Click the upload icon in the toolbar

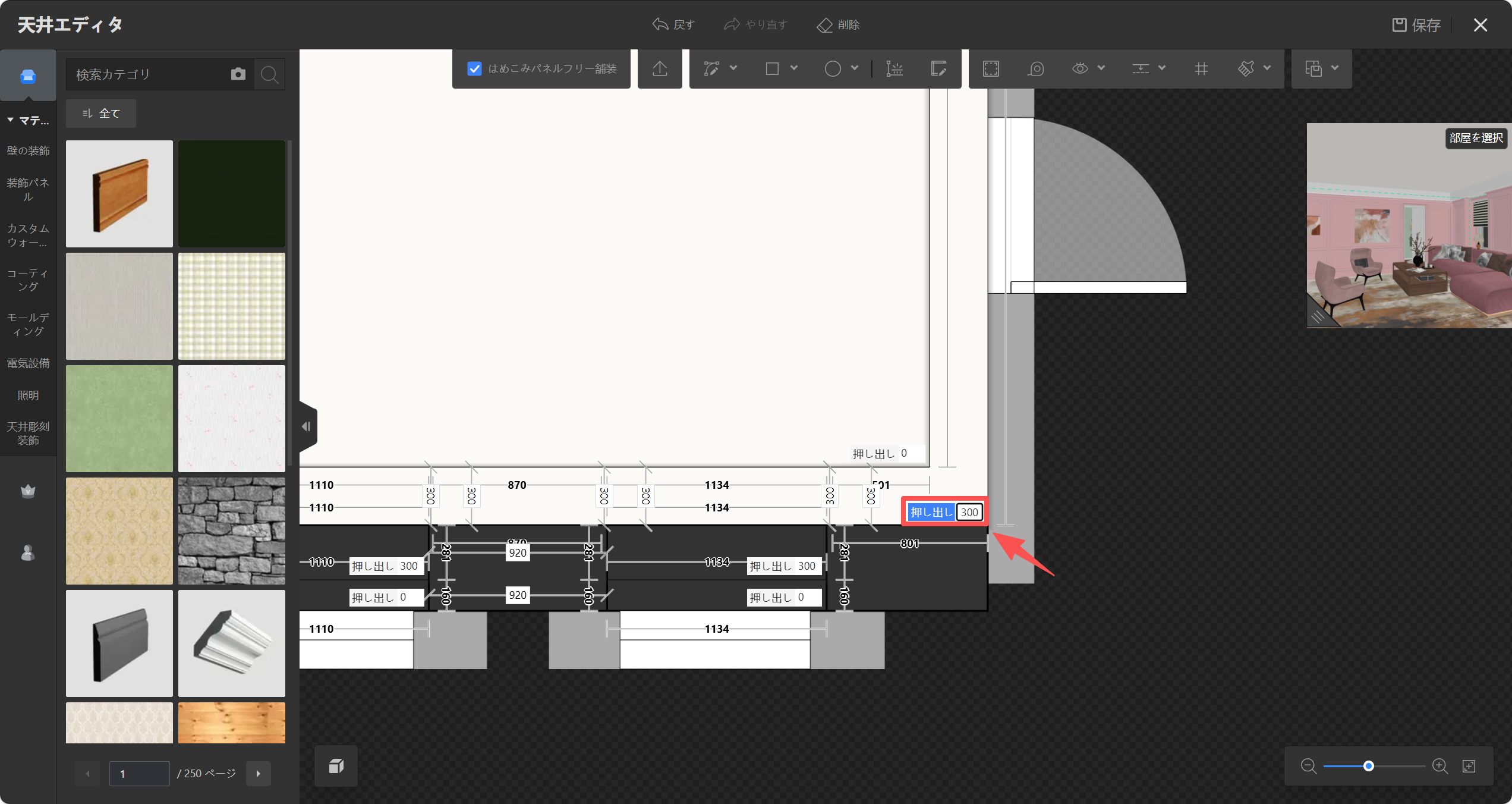tap(660, 69)
